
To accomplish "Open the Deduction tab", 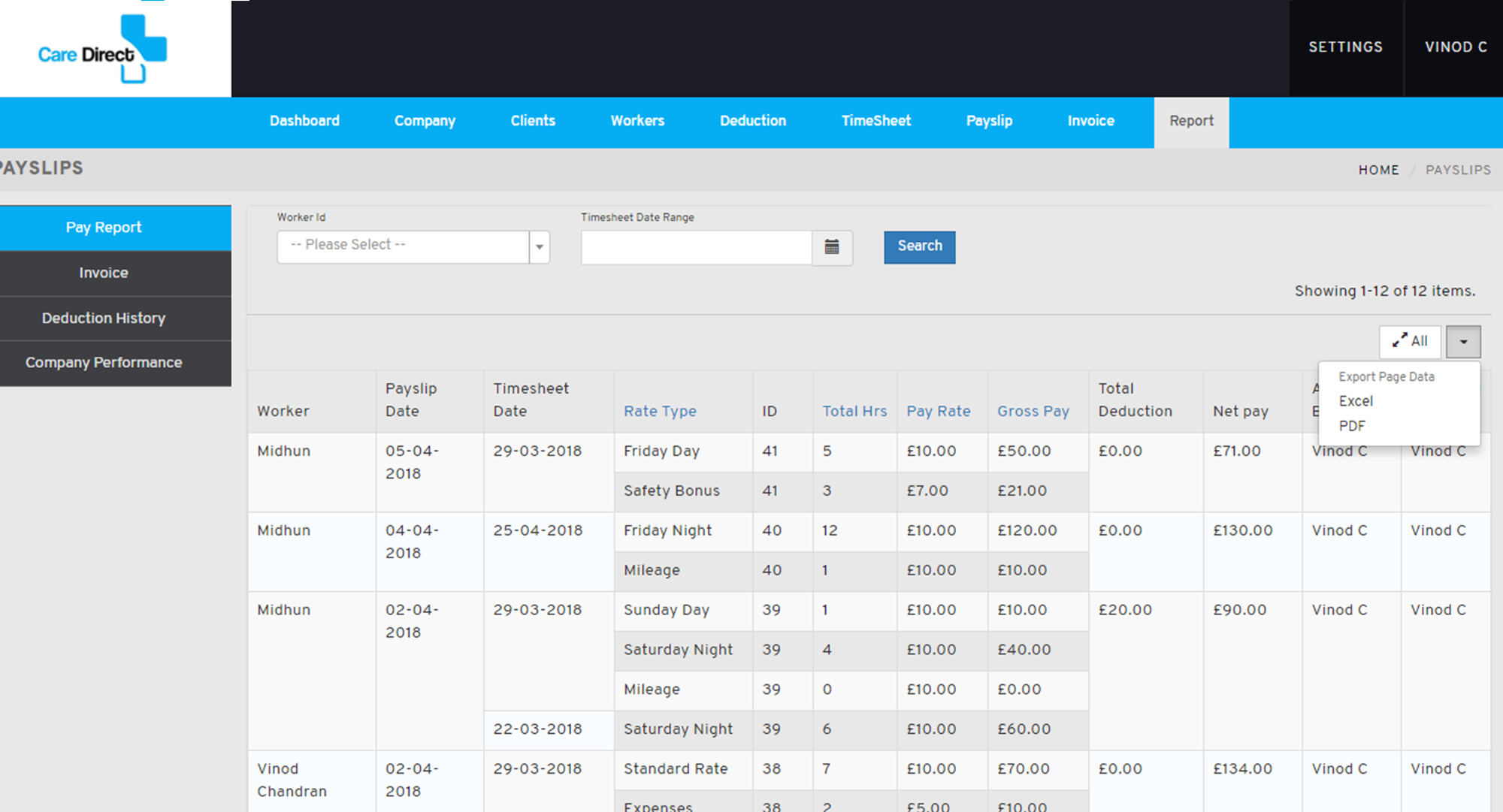I will 753,121.
